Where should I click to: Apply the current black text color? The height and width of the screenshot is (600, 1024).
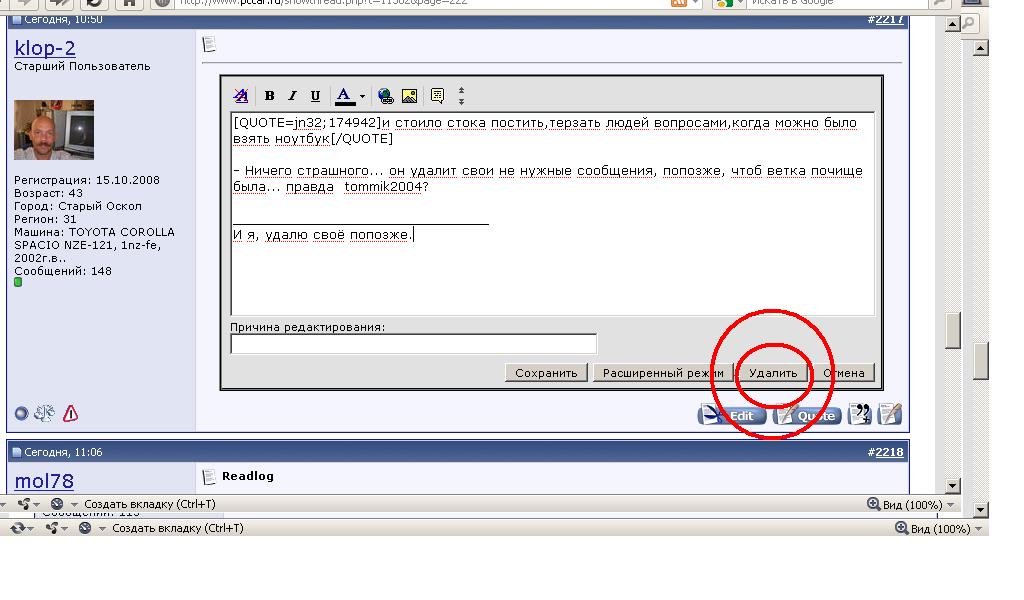[345, 96]
